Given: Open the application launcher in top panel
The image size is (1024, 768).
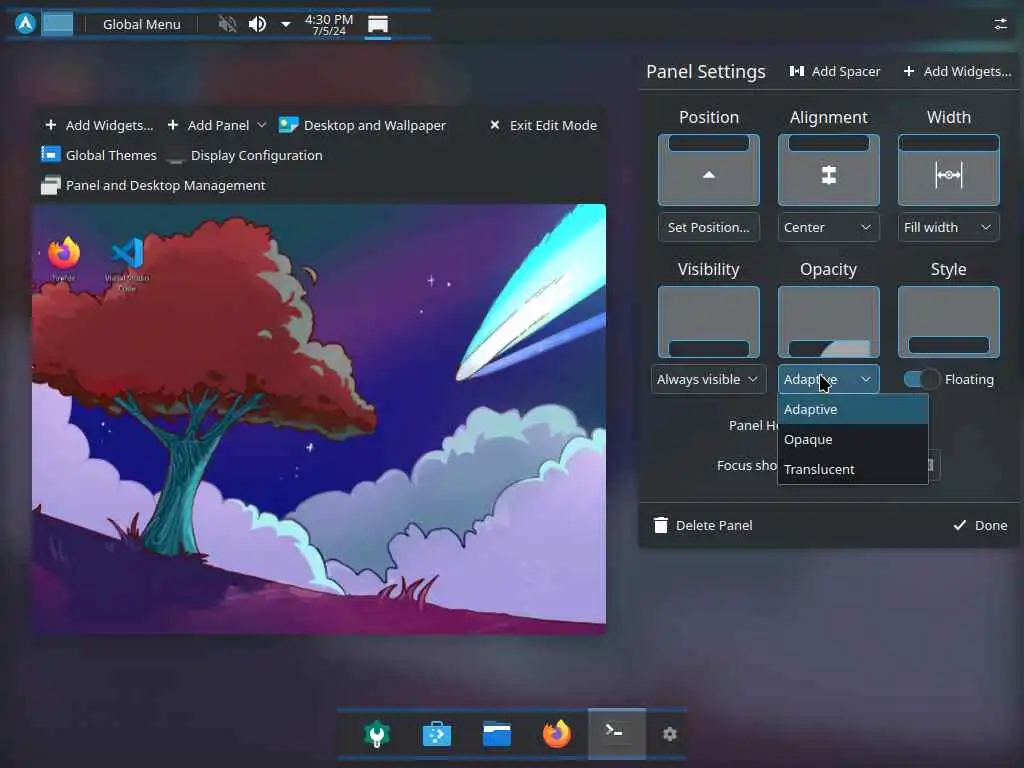Looking at the screenshot, I should click(25, 24).
